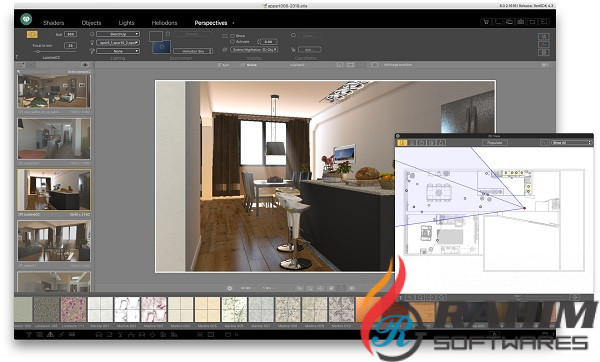Click the shopping cart icon
Screen dimensions: 600x362
[486, 22]
